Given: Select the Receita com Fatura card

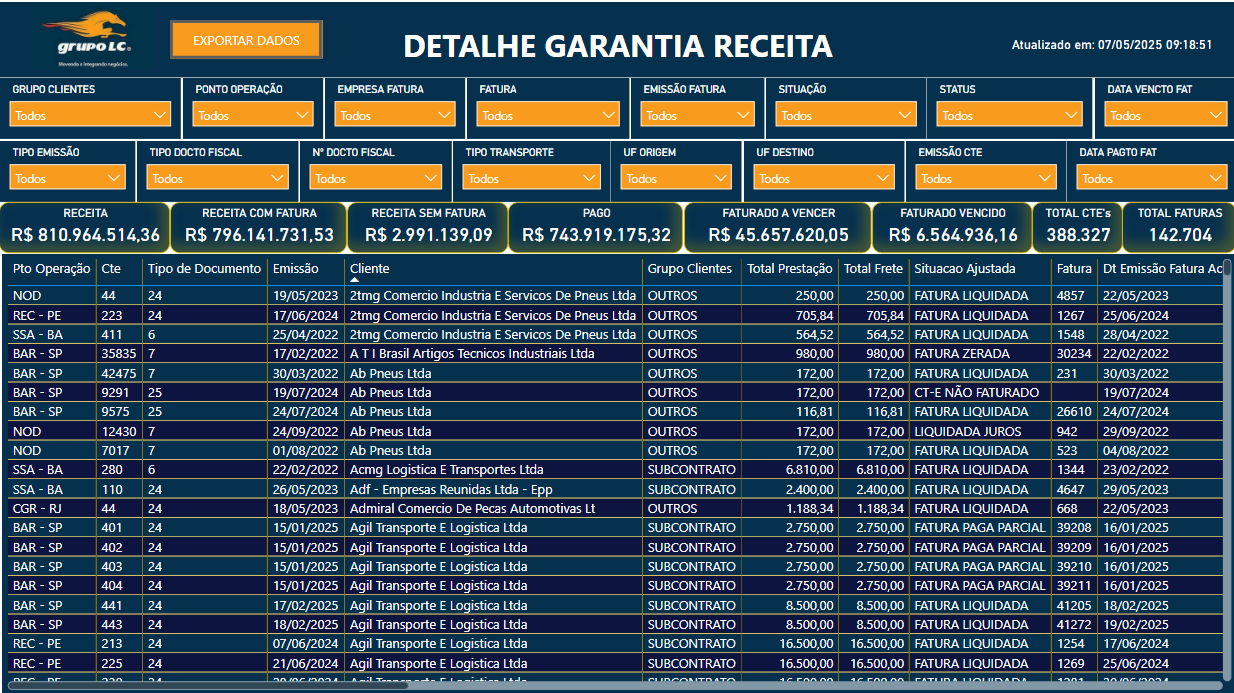Looking at the screenshot, I should pyautogui.click(x=259, y=227).
